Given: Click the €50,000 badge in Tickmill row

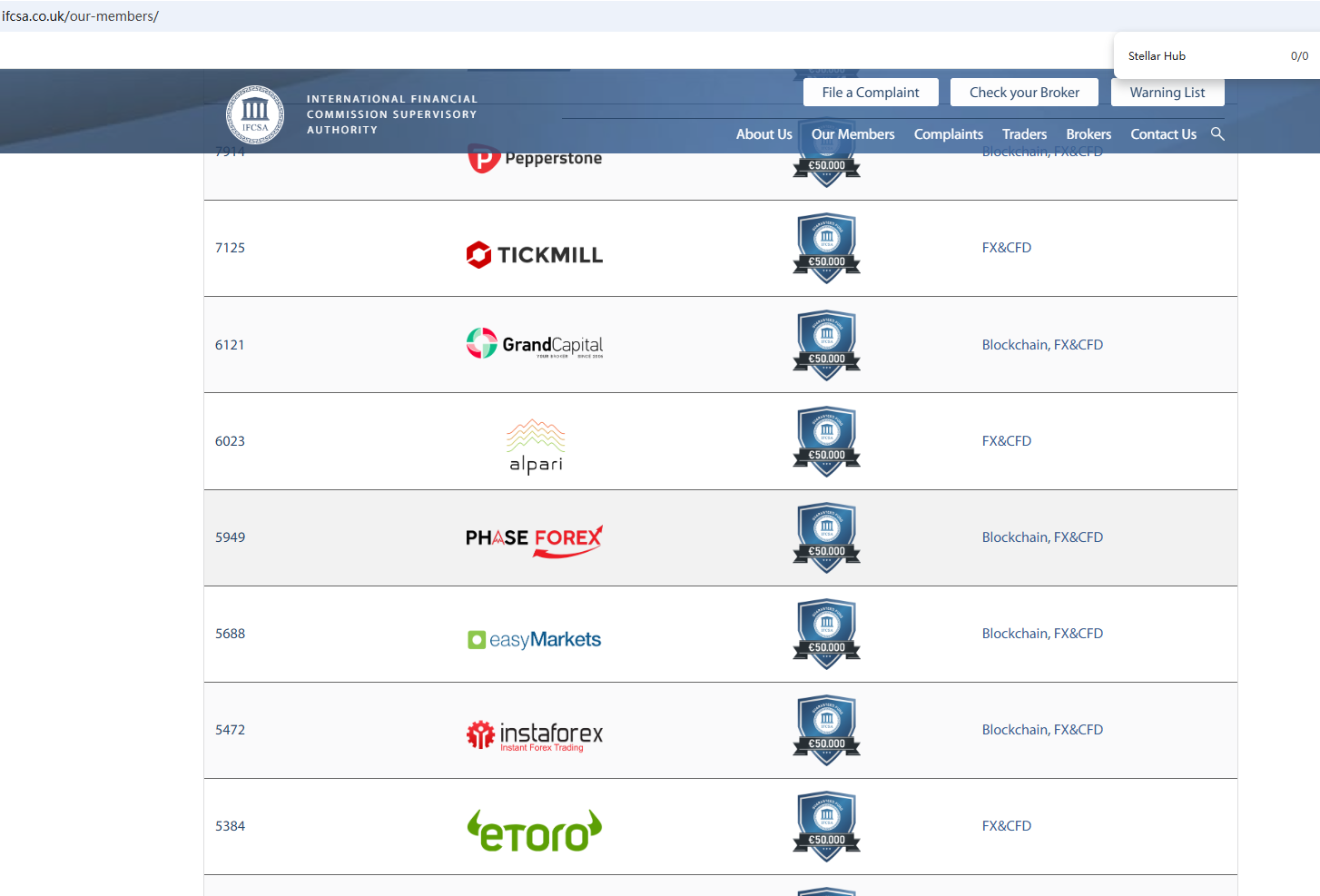Looking at the screenshot, I should (826, 248).
